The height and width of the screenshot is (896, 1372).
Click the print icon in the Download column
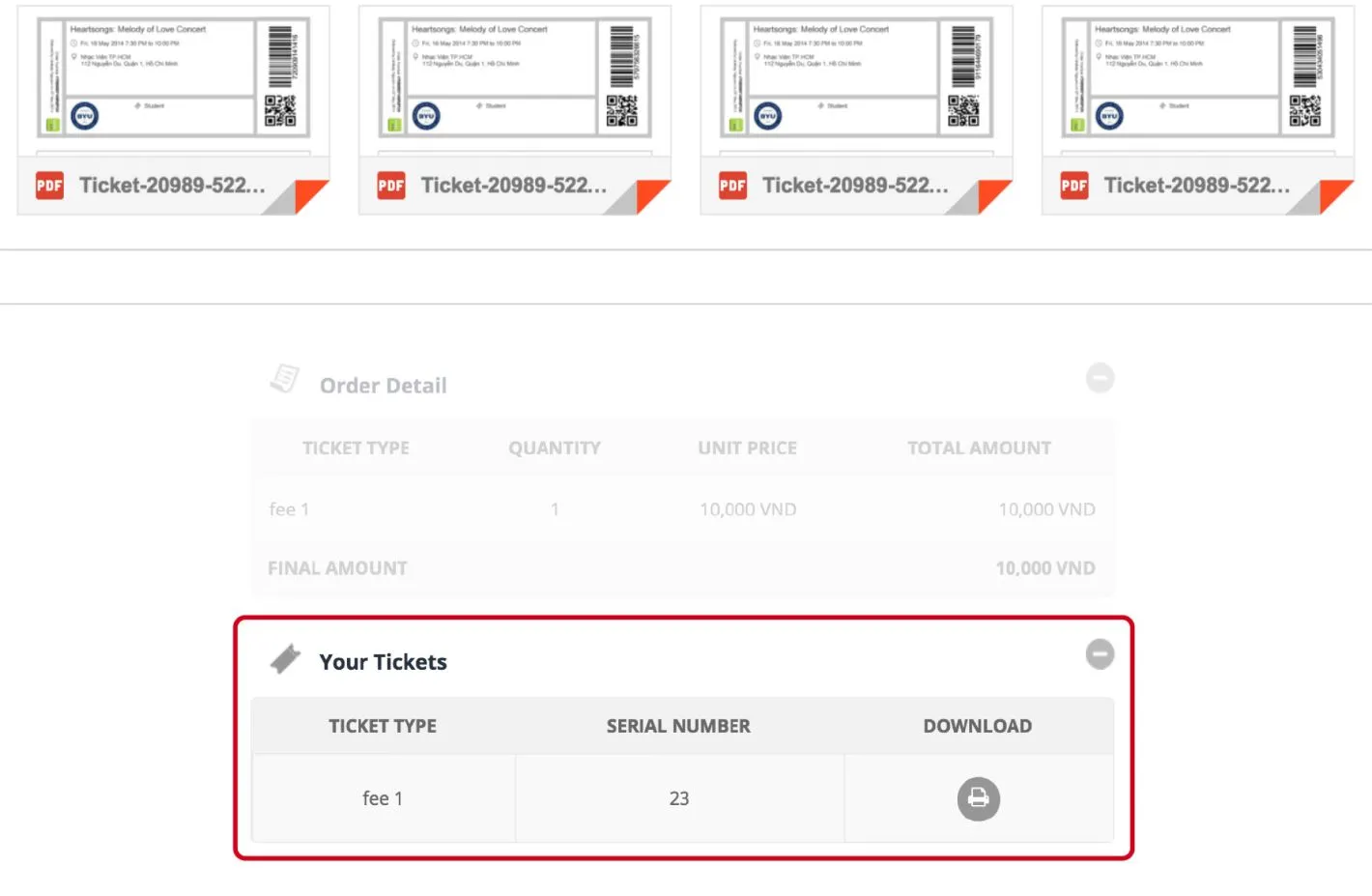tap(978, 798)
